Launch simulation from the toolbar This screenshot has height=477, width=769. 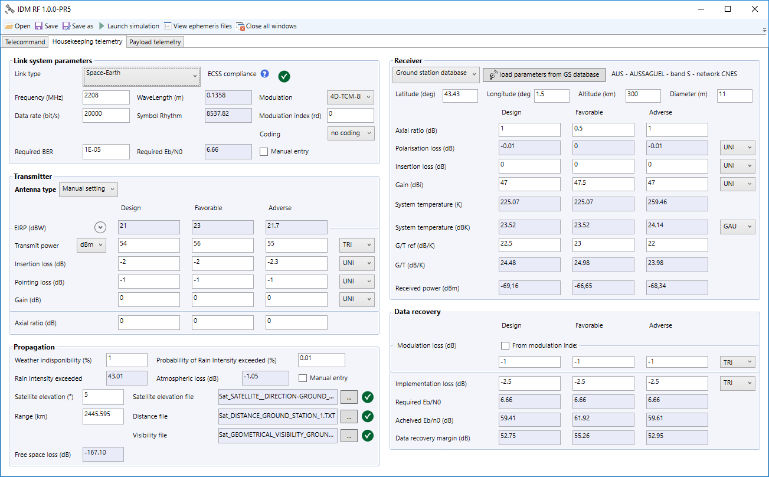[126, 25]
